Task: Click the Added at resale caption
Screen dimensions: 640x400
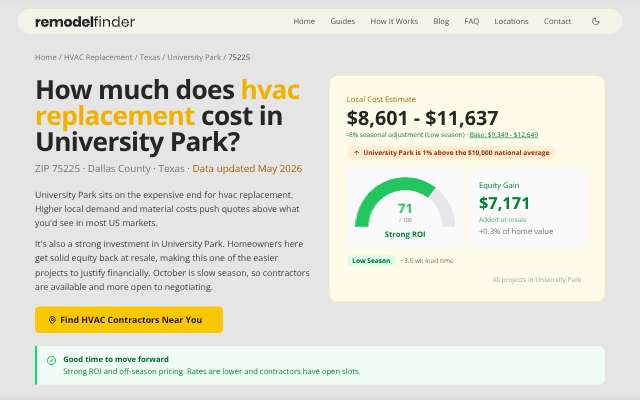Action: (x=502, y=220)
